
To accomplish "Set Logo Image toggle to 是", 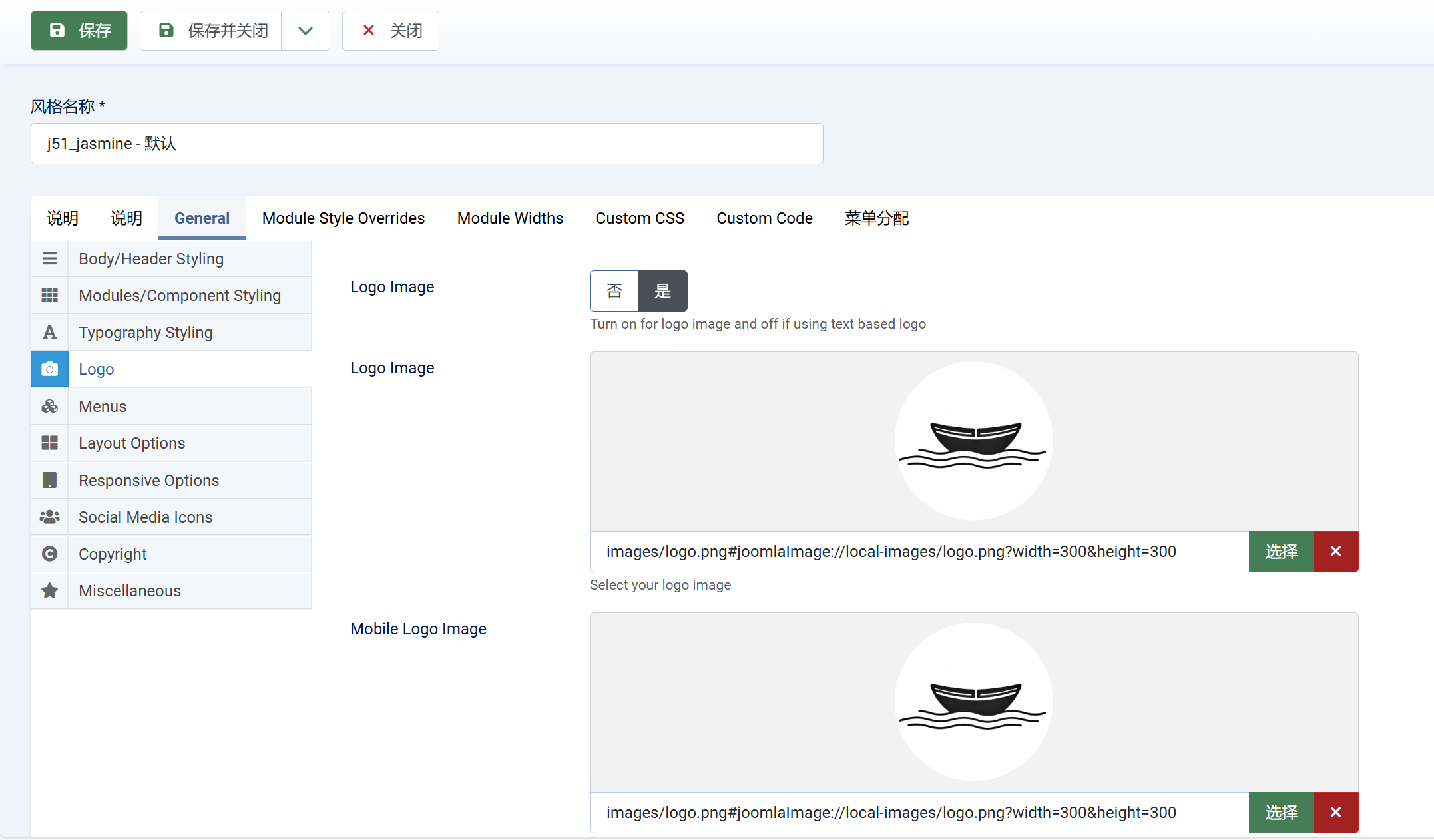I will pos(662,291).
